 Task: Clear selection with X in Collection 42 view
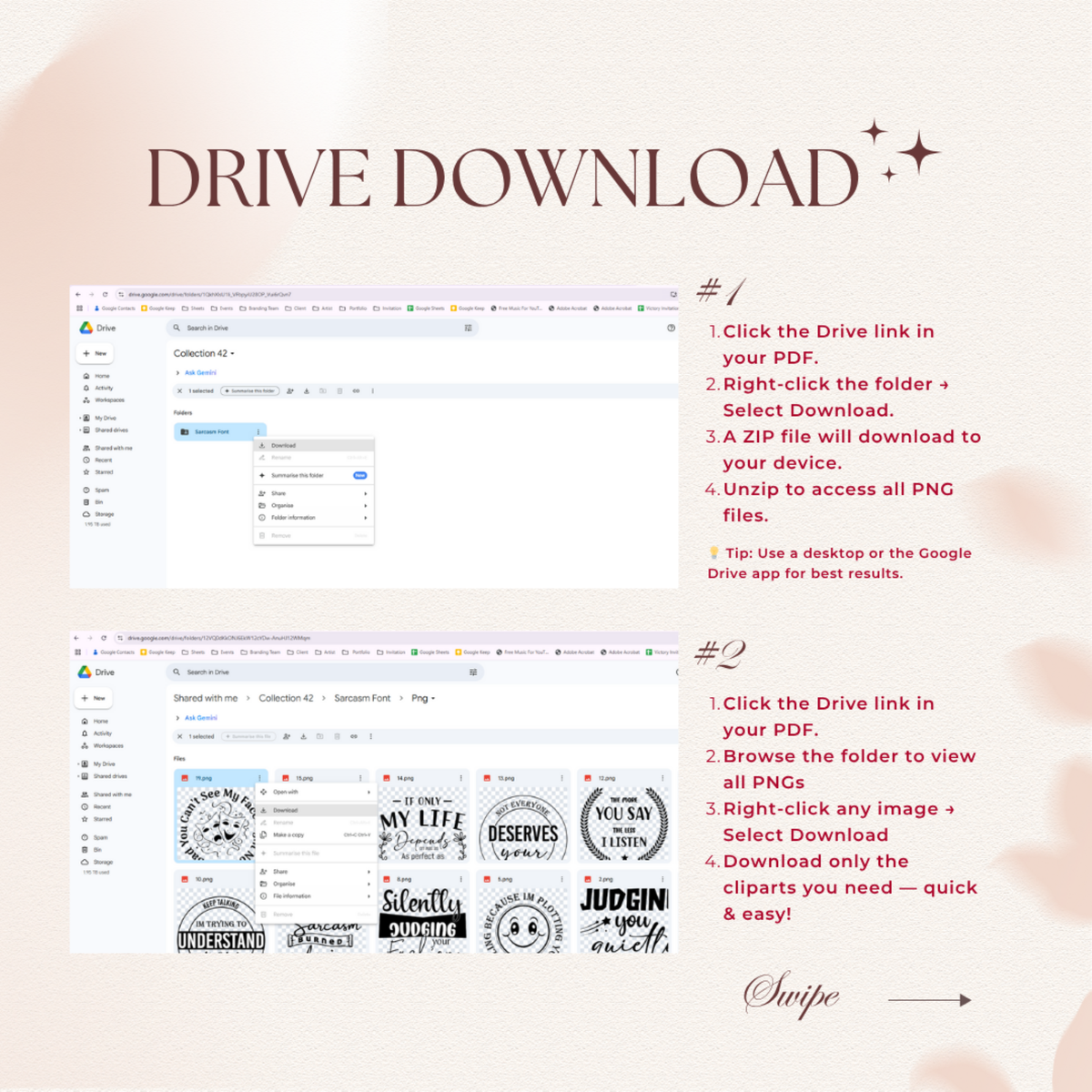(x=179, y=391)
